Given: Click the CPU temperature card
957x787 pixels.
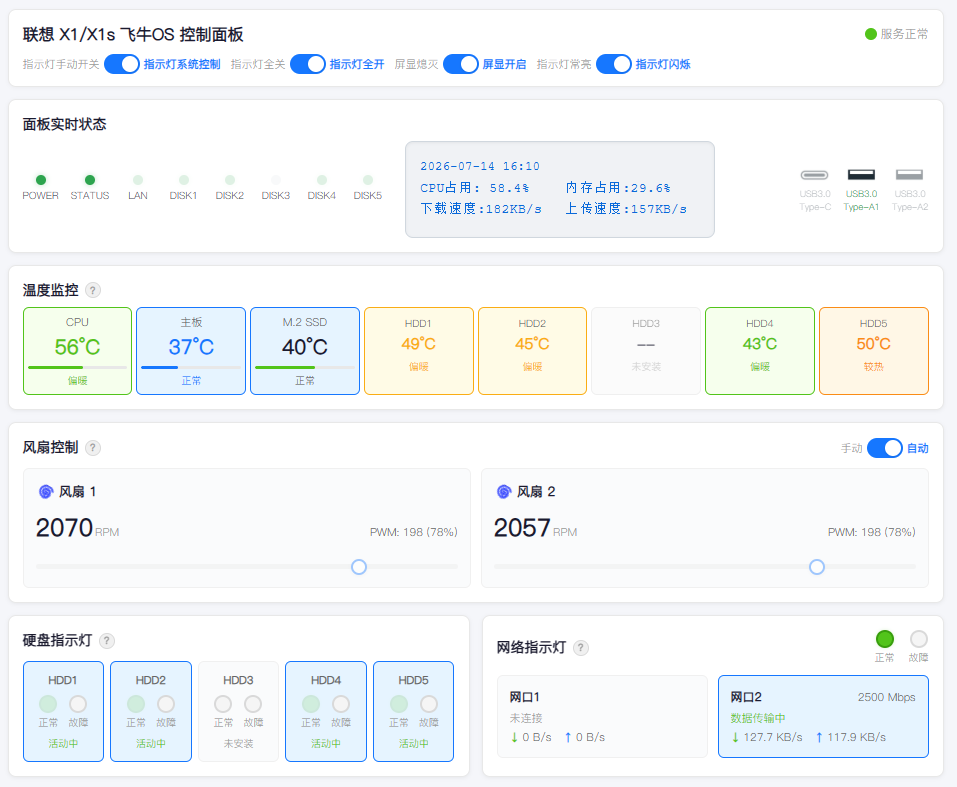Looking at the screenshot, I should coord(78,351).
